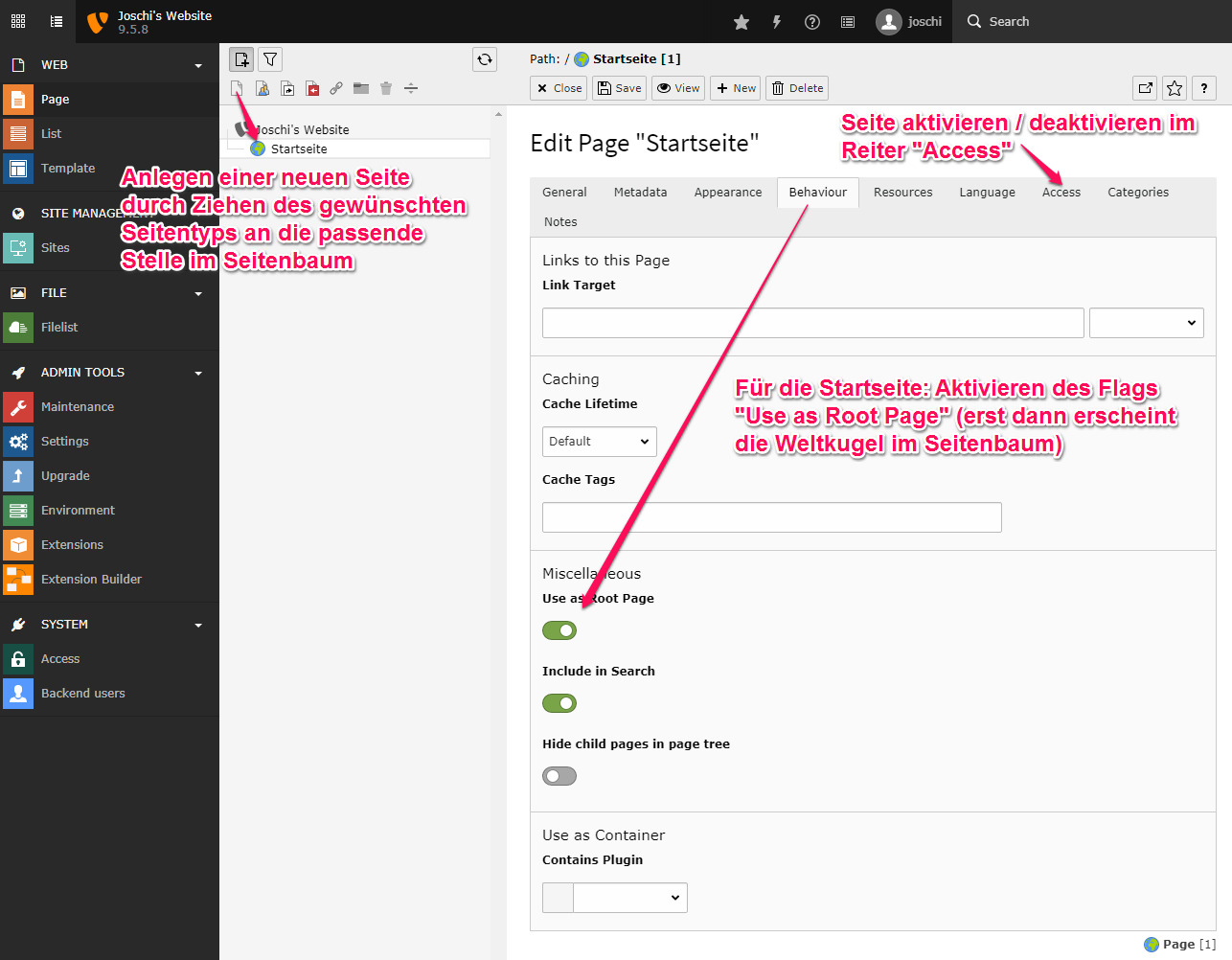Disable the Use as Root Page toggle

[559, 630]
